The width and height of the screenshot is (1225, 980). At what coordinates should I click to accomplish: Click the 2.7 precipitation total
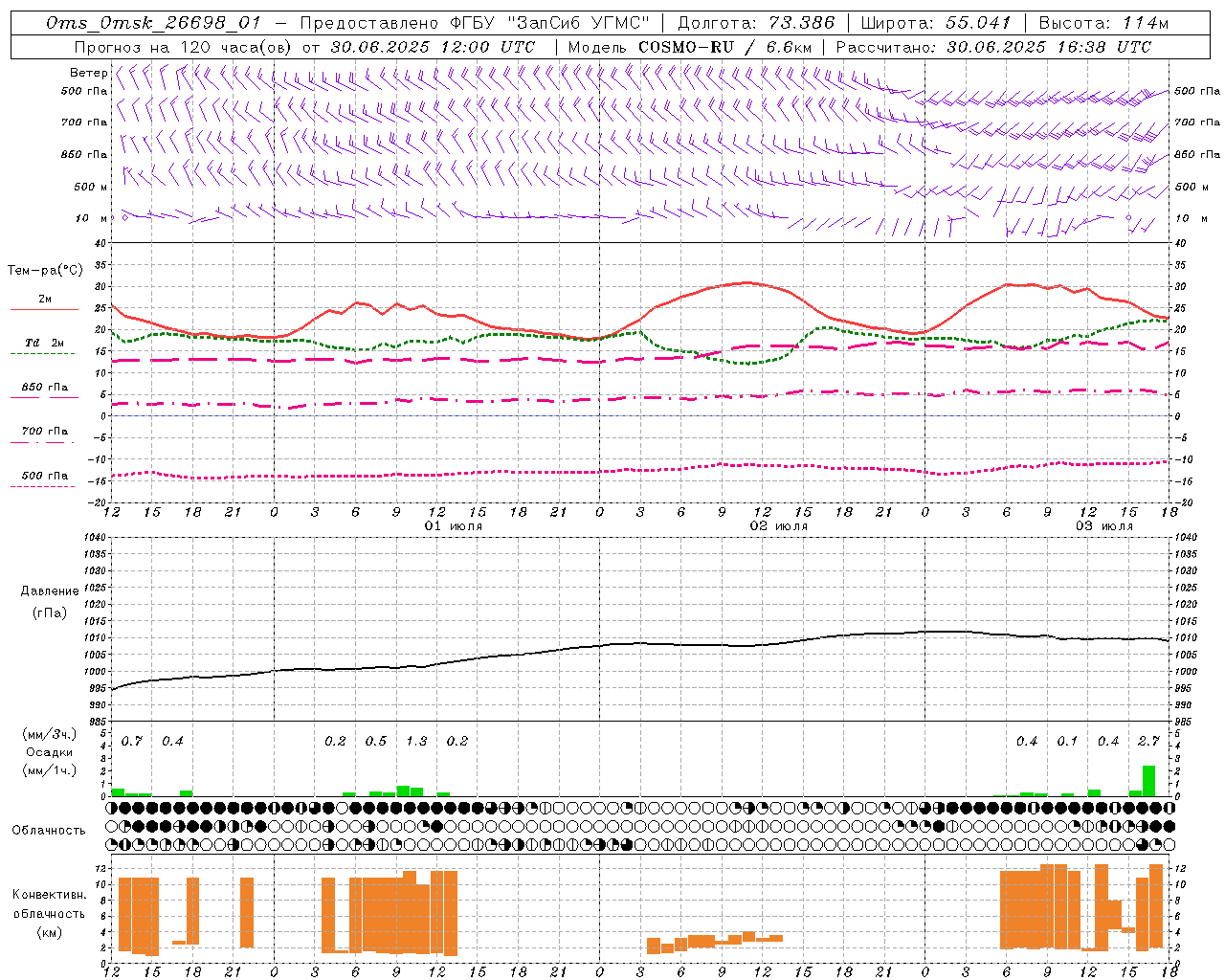point(1148,741)
